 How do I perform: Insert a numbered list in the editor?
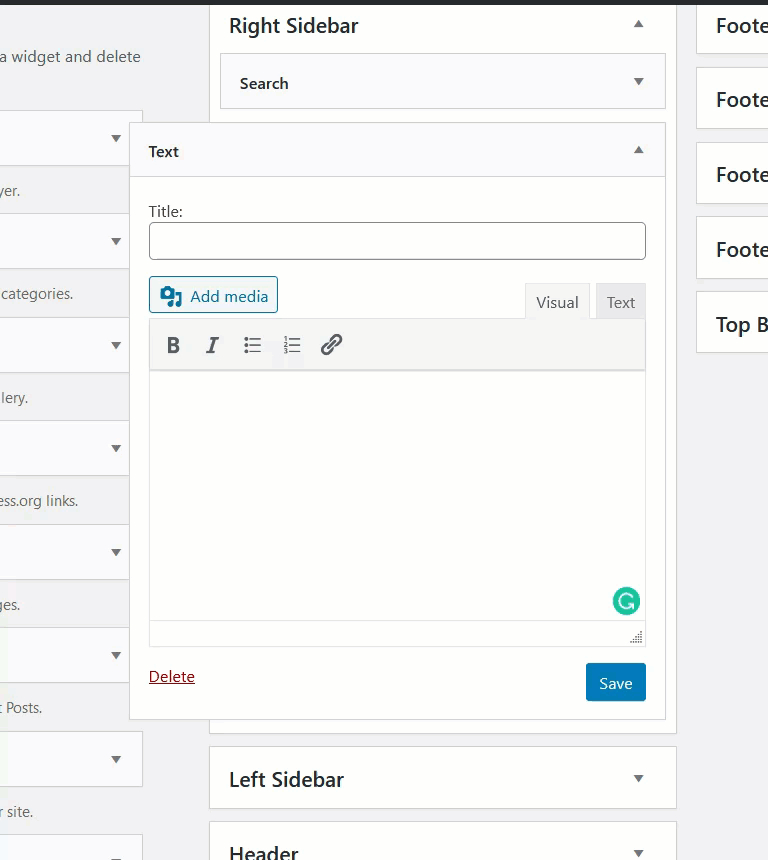click(292, 344)
